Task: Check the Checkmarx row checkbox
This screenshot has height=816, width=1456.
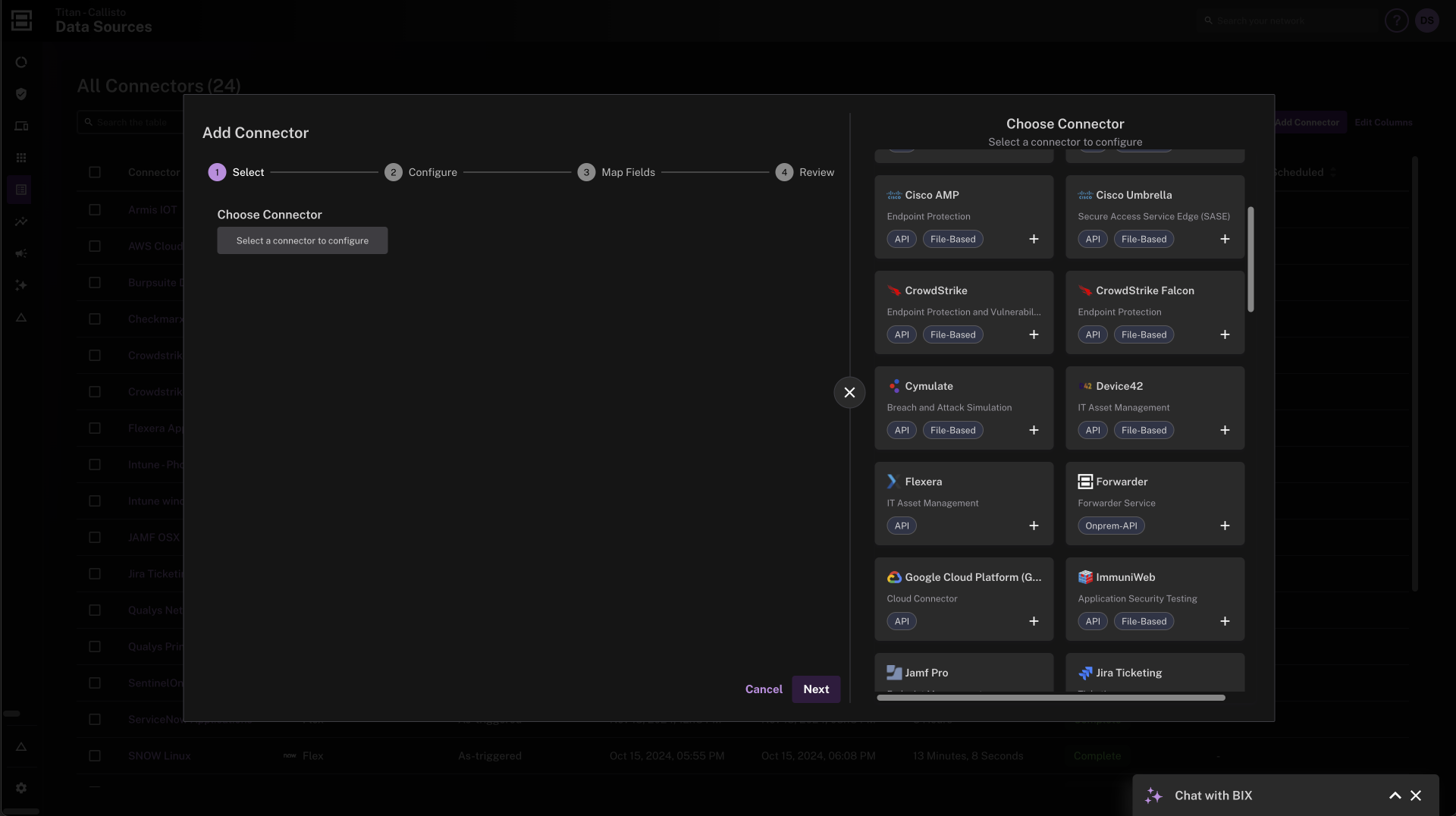Action: click(x=95, y=319)
